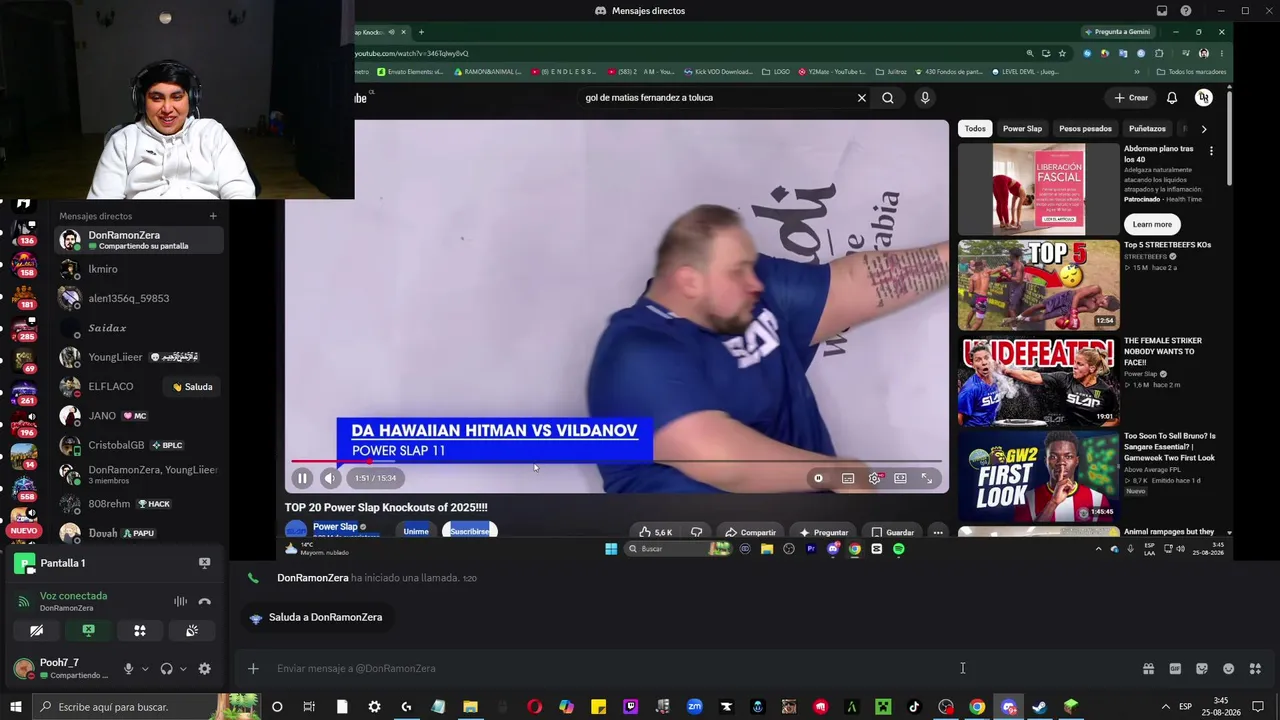Like the video with 5,6 K
Viewport: 1280px width, 720px height.
click(655, 532)
